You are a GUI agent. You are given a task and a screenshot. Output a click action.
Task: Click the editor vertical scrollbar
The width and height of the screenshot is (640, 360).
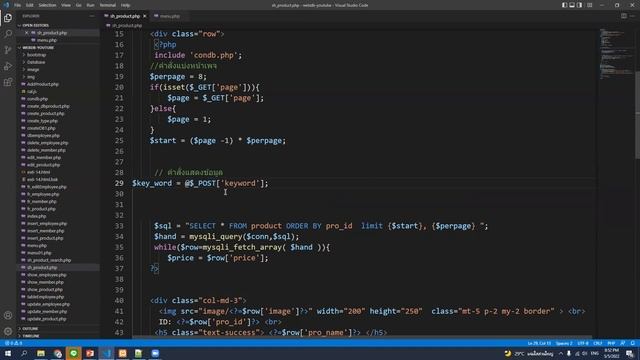(x=638, y=114)
